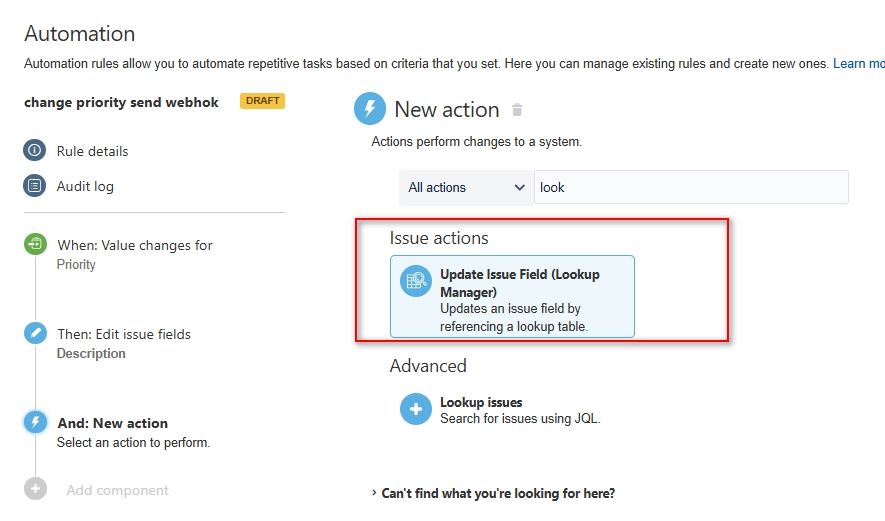Screen dimensions: 885x521
Task: Click the large New action lightning icon
Action: (x=370, y=108)
